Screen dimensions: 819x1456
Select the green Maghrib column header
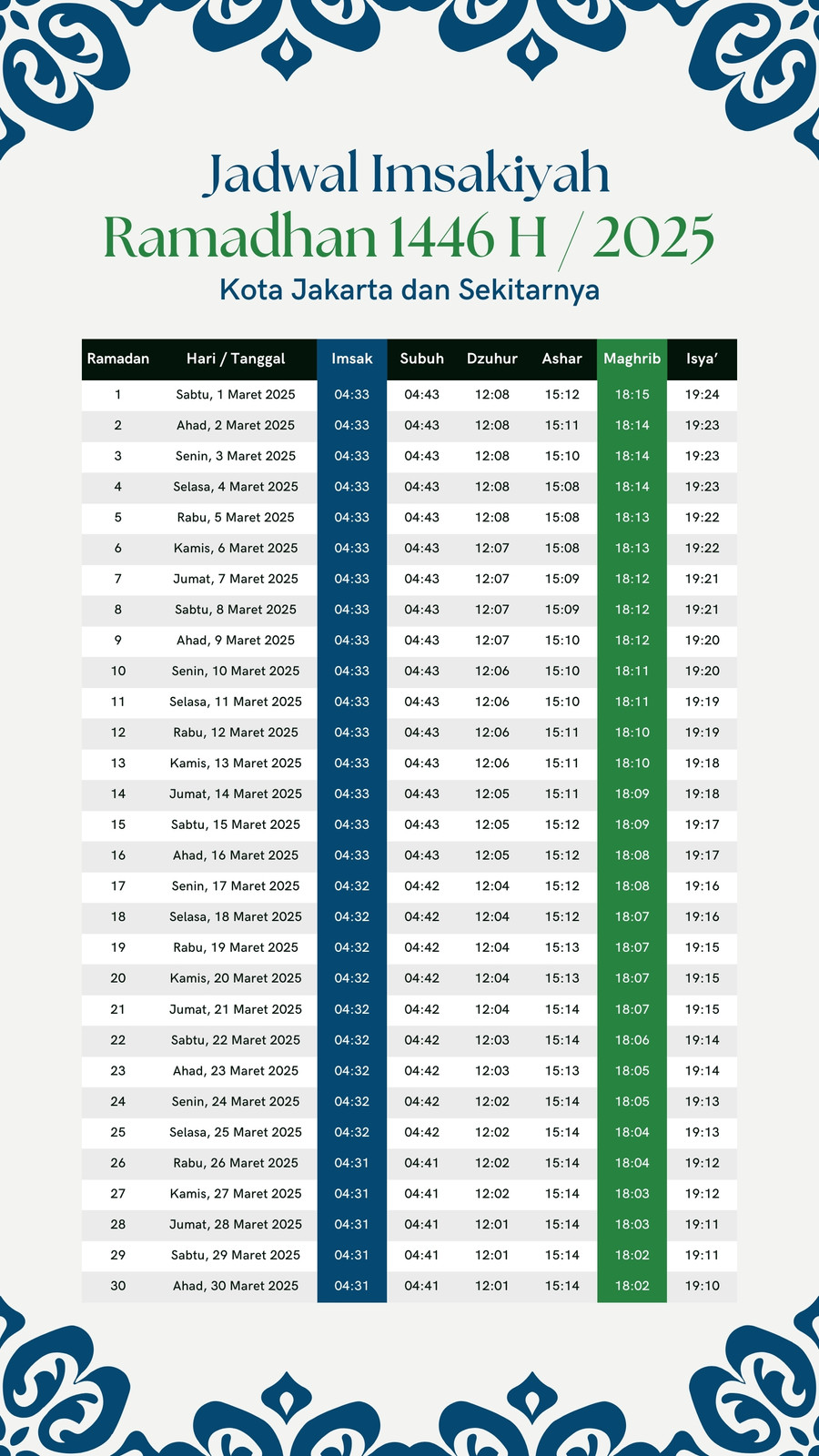click(x=632, y=359)
